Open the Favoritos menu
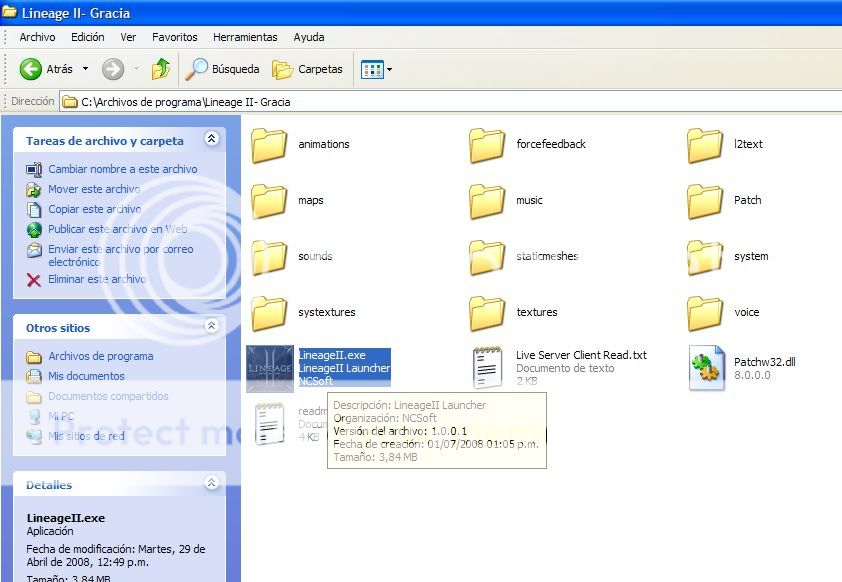Image resolution: width=842 pixels, height=582 pixels. (x=175, y=37)
